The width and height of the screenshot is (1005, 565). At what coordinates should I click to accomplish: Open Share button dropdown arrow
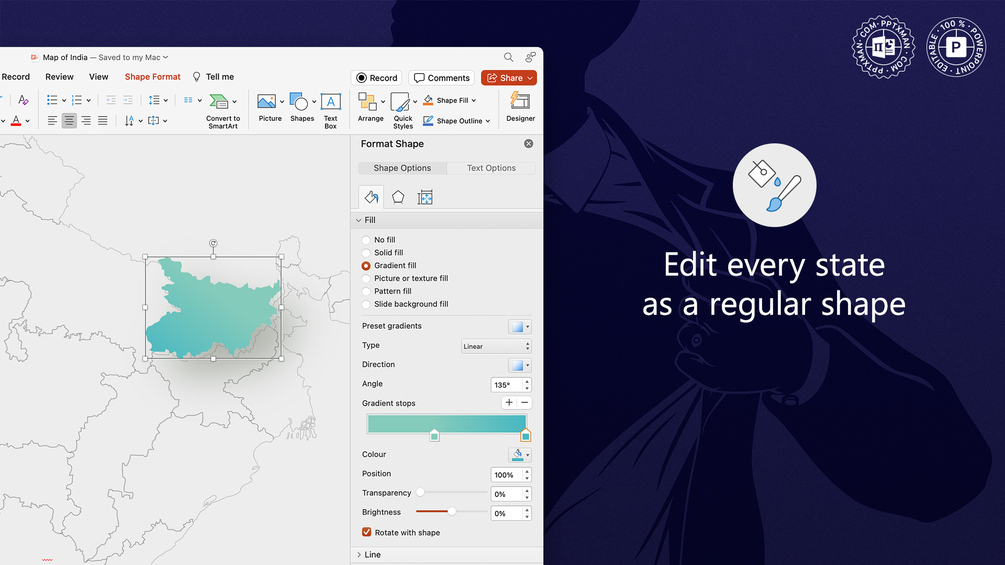[530, 78]
